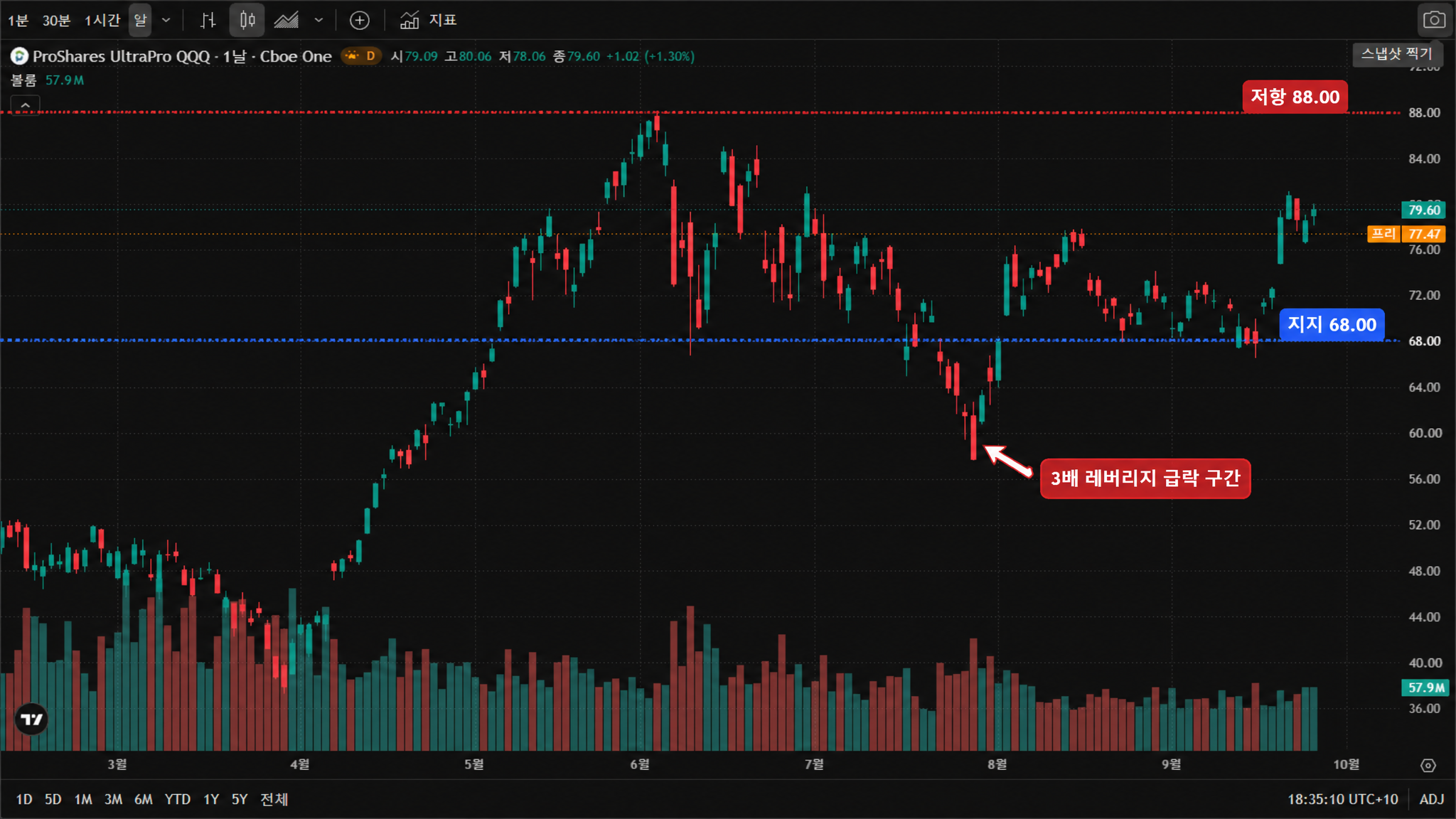
Task: Click the 79.60 current price label
Action: tap(1423, 210)
